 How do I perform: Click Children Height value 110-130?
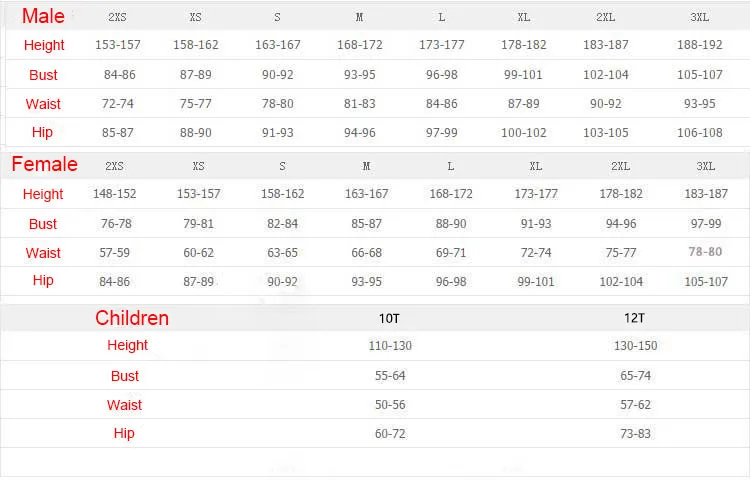click(390, 346)
